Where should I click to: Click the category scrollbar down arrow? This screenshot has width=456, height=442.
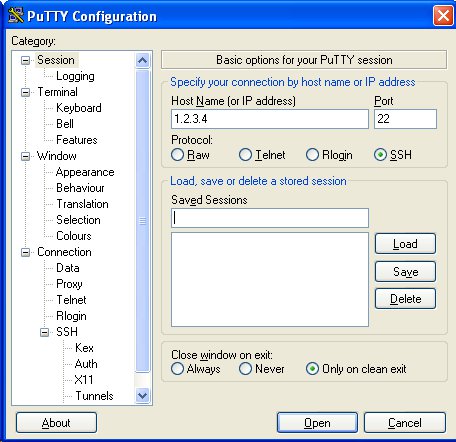tap(143, 396)
